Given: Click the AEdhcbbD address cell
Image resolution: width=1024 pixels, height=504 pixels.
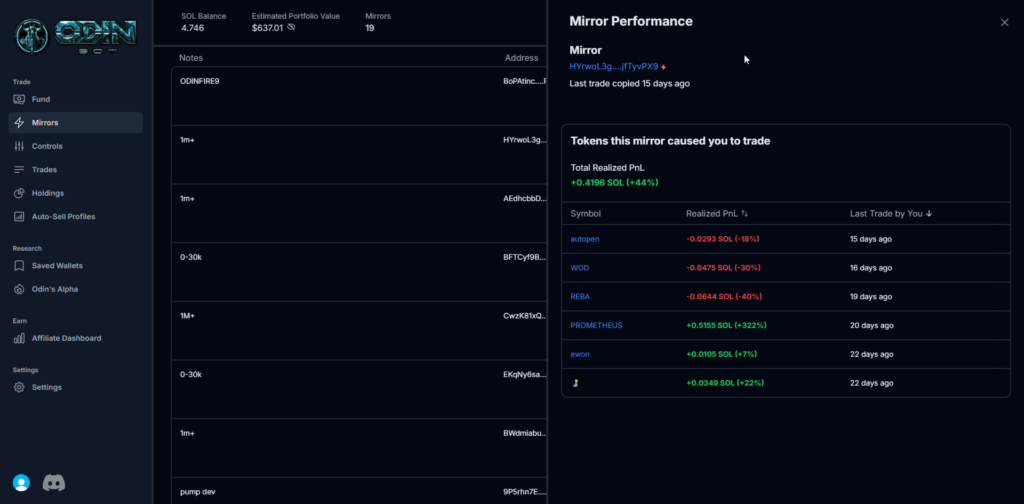Looking at the screenshot, I should pos(525,198).
